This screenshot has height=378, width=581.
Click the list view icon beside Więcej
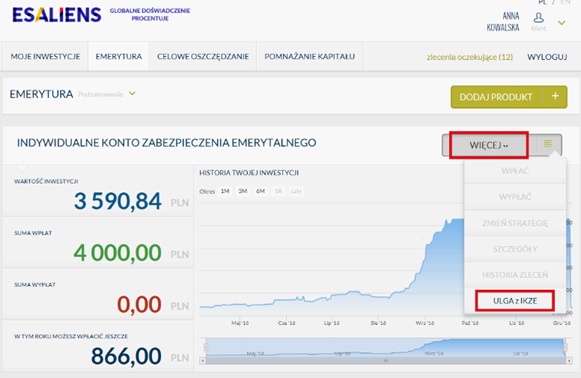coord(548,143)
